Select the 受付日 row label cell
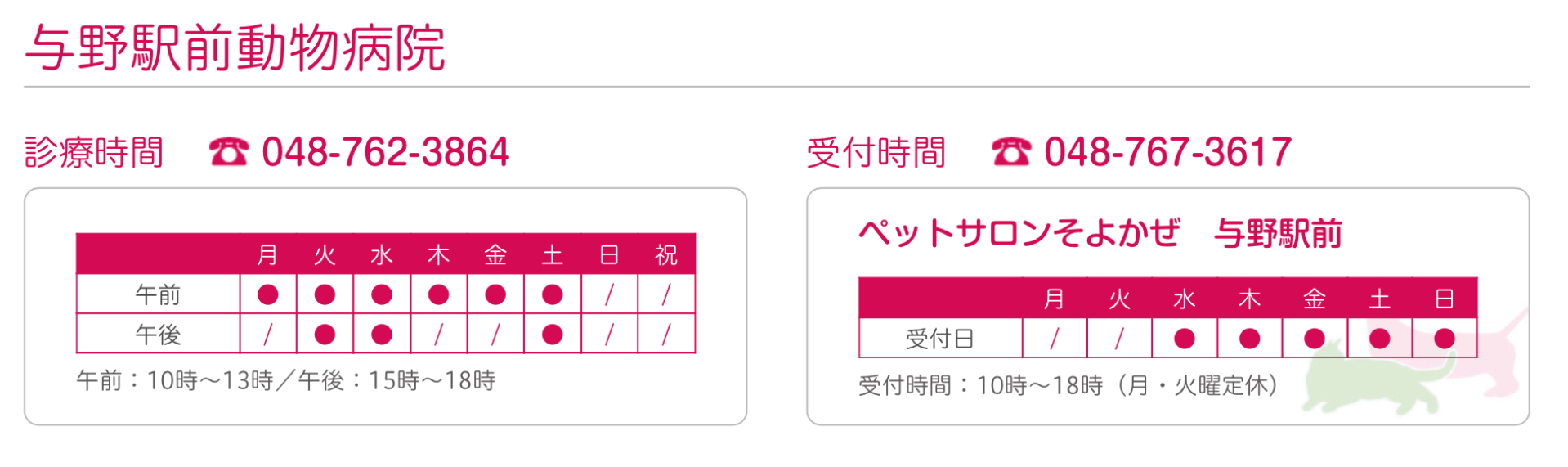Viewport: 1568px width, 467px height. pos(940,339)
